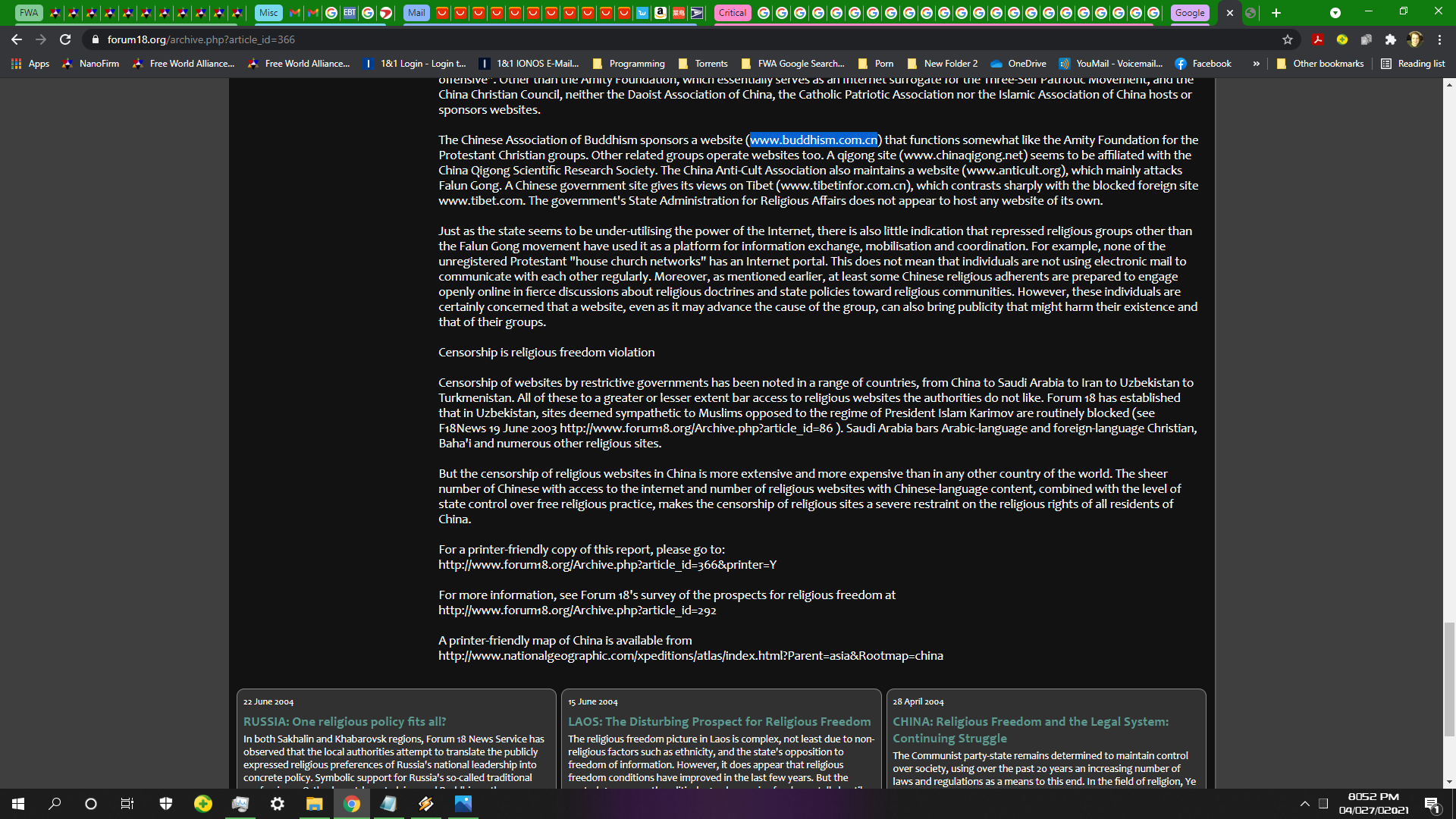Open the Reading list panel

(x=1413, y=64)
